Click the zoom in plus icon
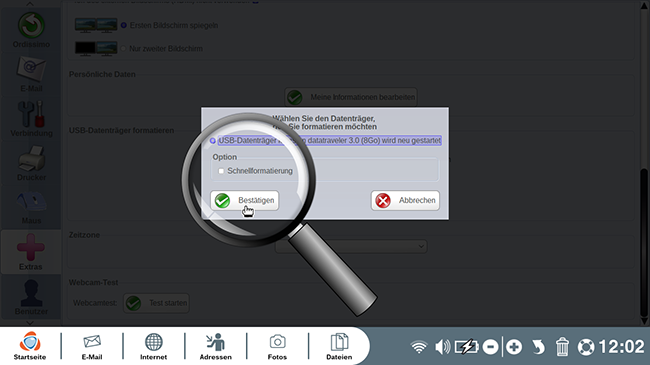The height and width of the screenshot is (365, 650). tap(514, 347)
